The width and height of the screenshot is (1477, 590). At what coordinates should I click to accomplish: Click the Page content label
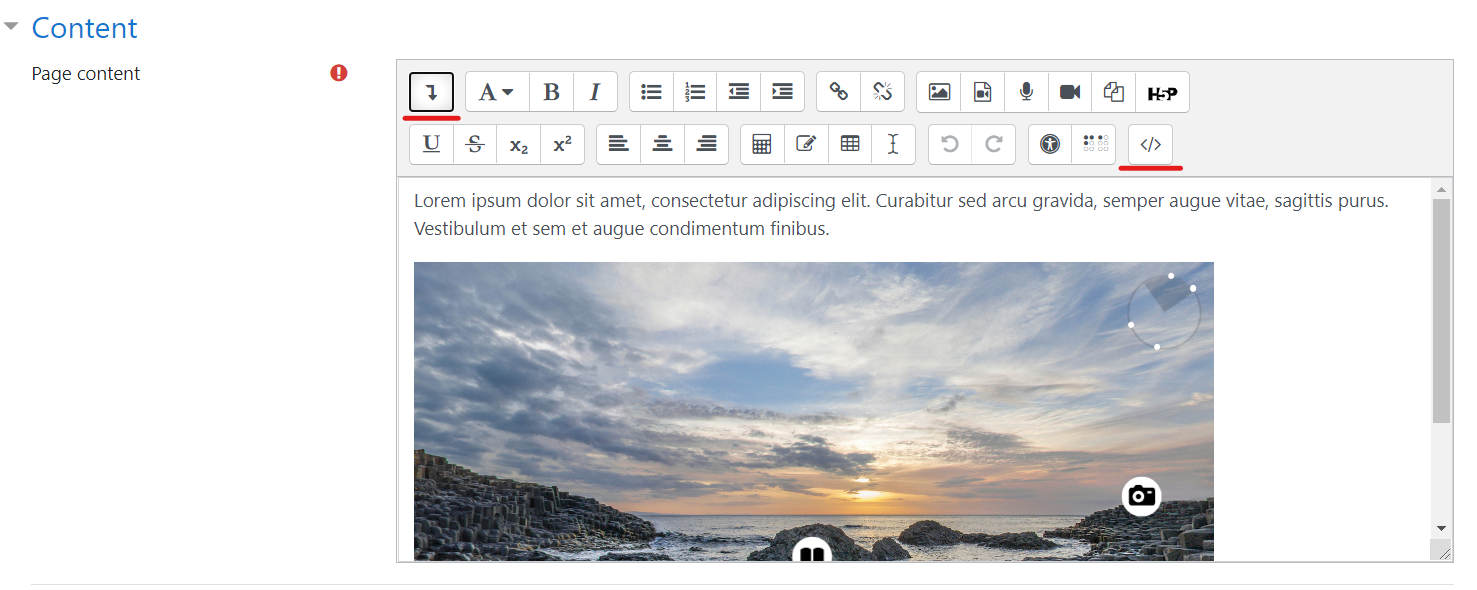86,74
